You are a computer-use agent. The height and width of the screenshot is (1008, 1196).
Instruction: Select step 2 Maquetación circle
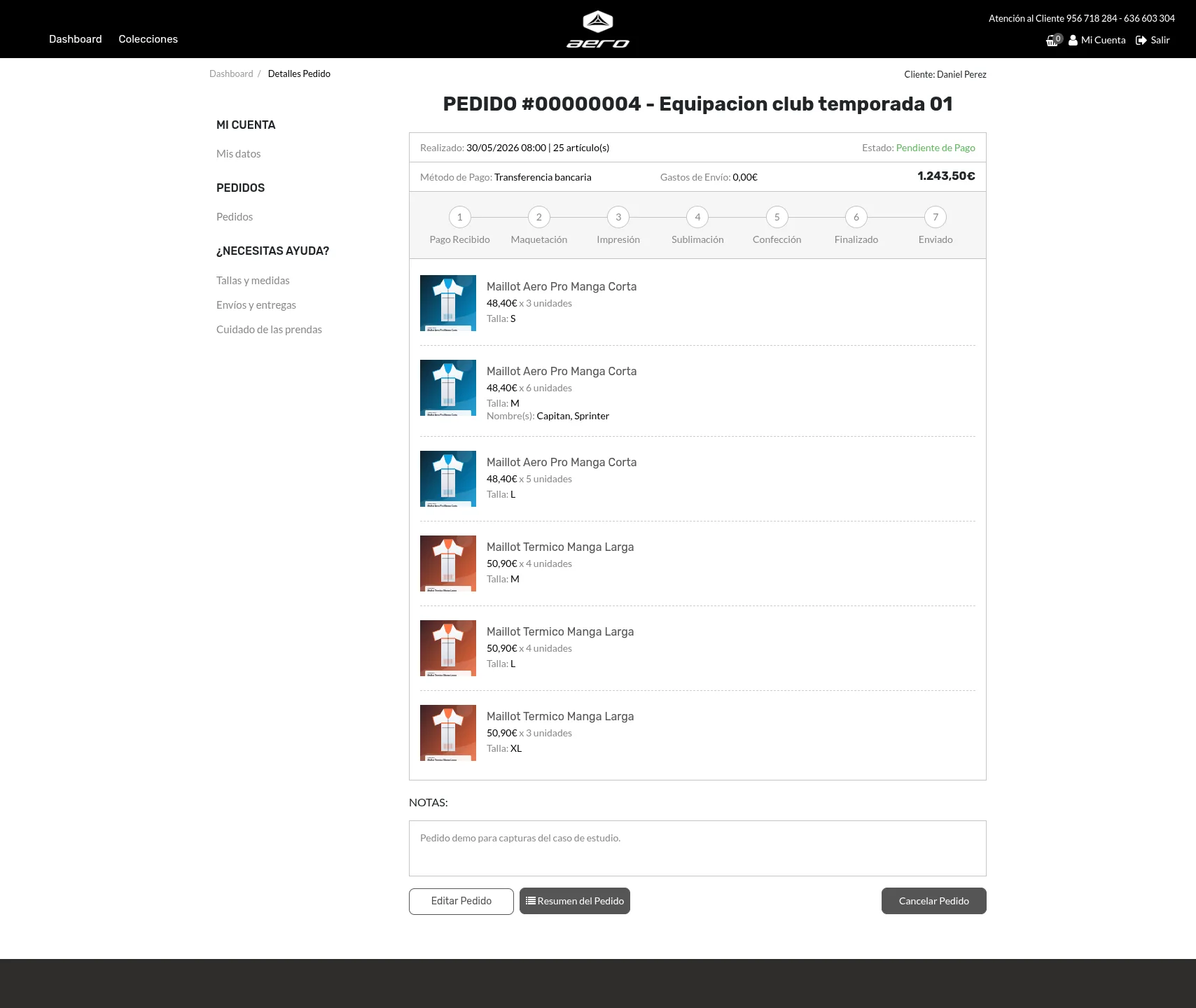click(539, 217)
